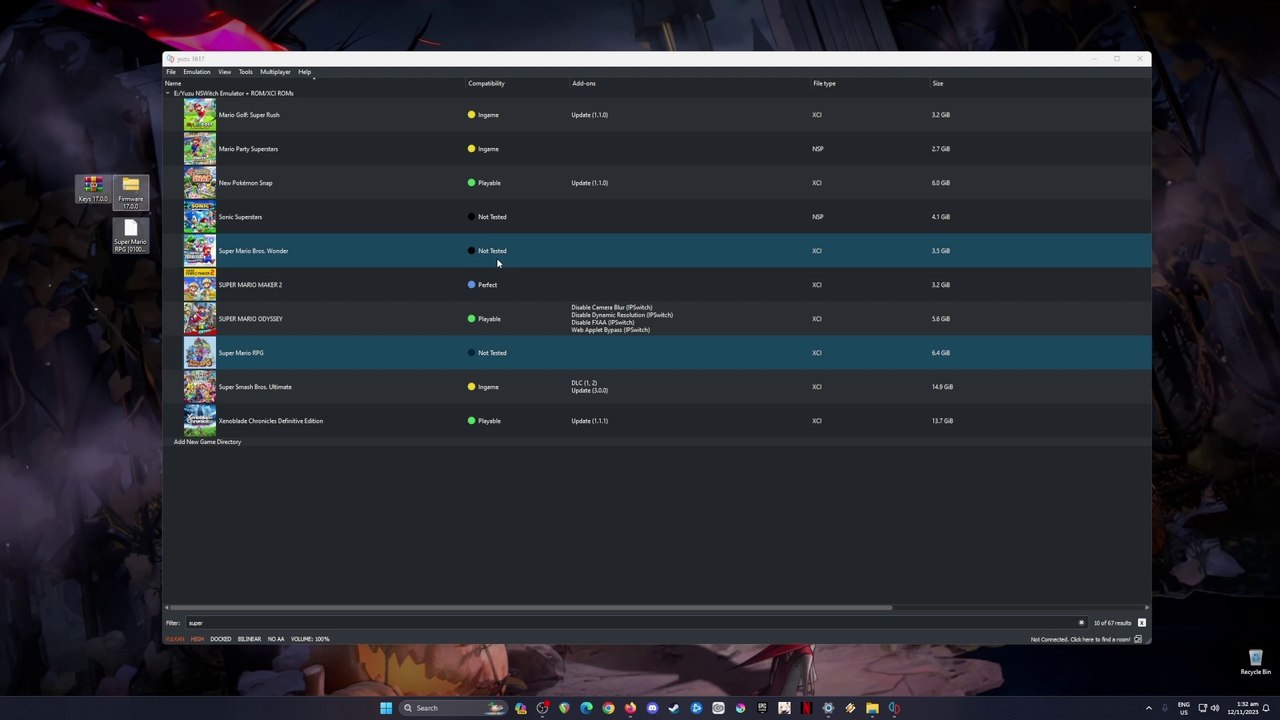Click Not Connected find a room link
The height and width of the screenshot is (720, 1280).
pos(1080,640)
